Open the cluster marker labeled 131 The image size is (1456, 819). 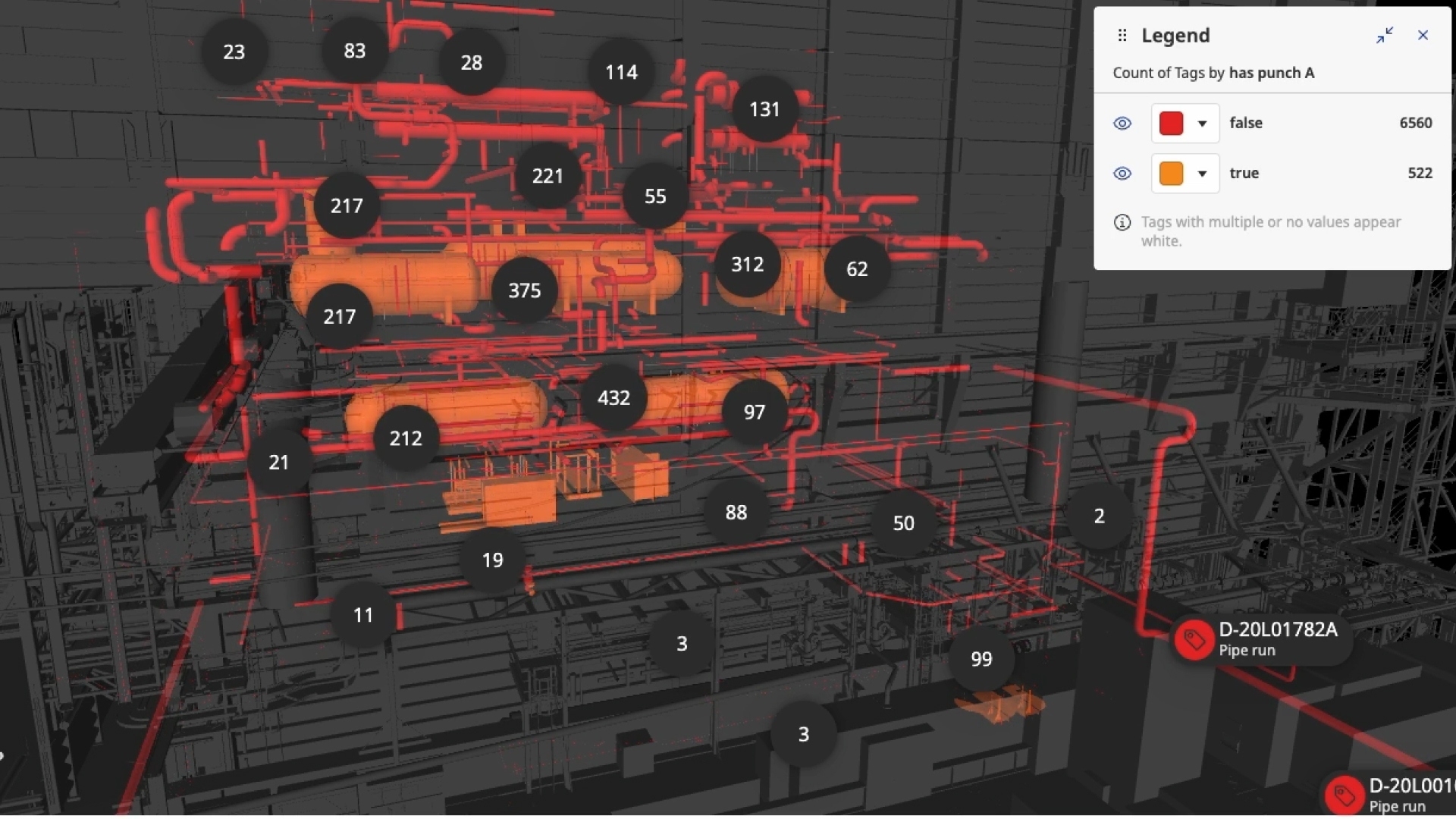click(x=764, y=109)
